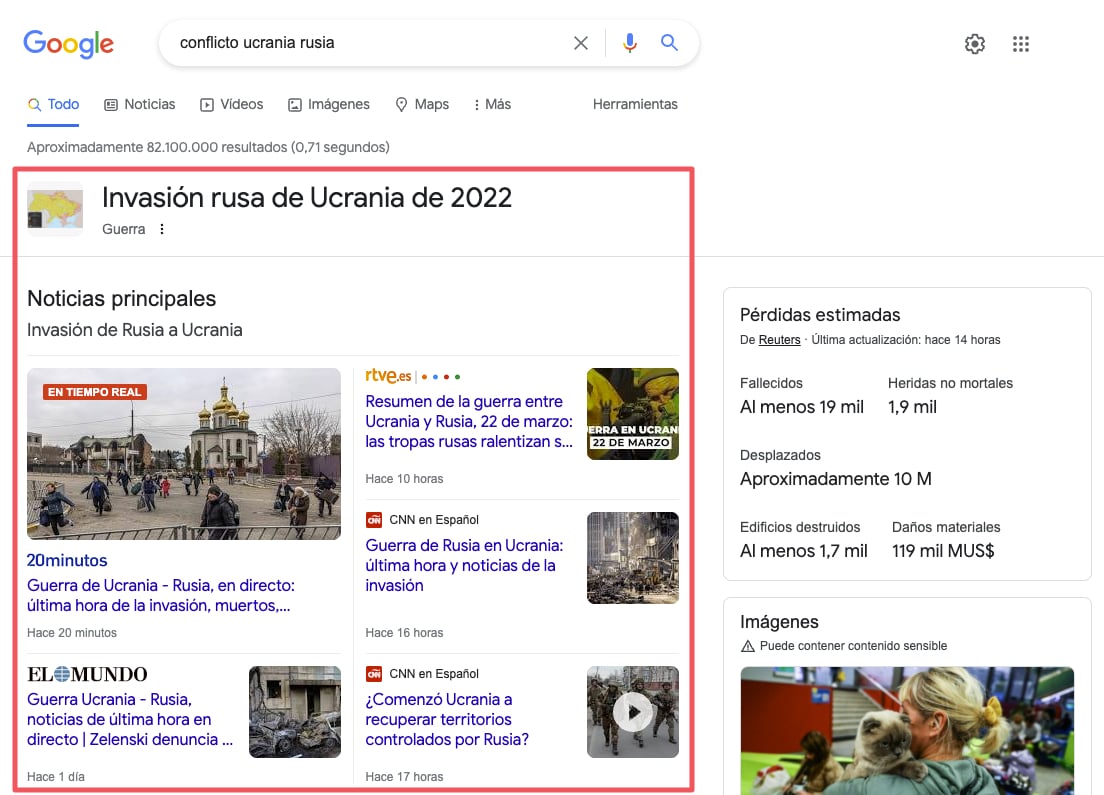Viewport: 1104px width, 795px height.
Task: Open the woman holding cat image
Action: click(907, 731)
